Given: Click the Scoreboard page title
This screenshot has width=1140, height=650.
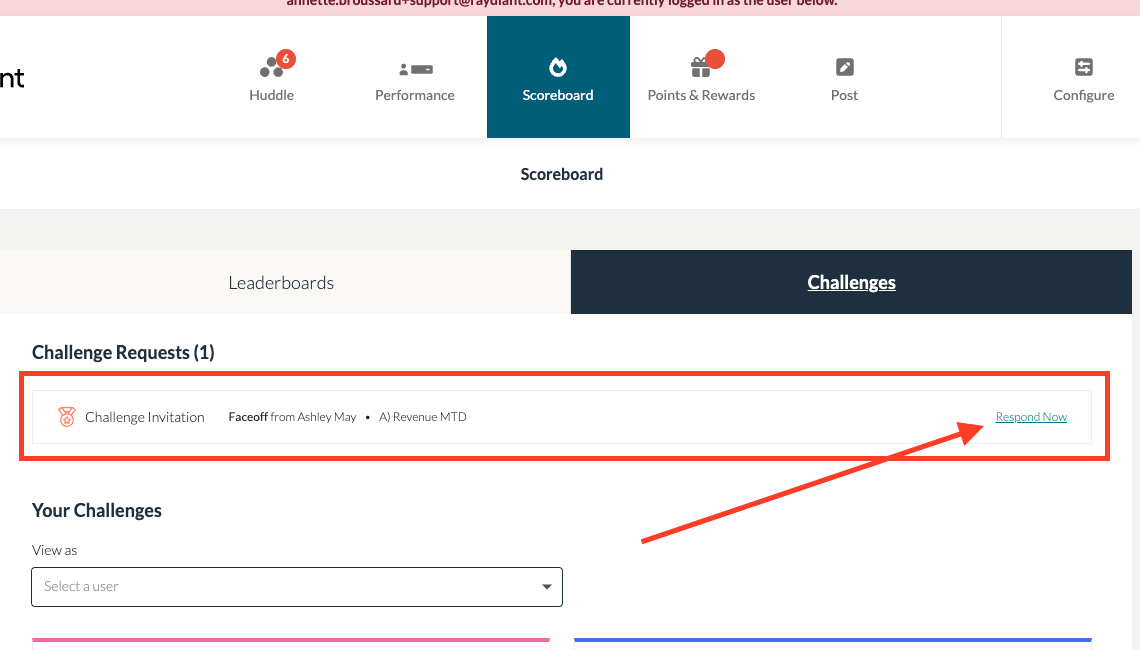Looking at the screenshot, I should [561, 174].
